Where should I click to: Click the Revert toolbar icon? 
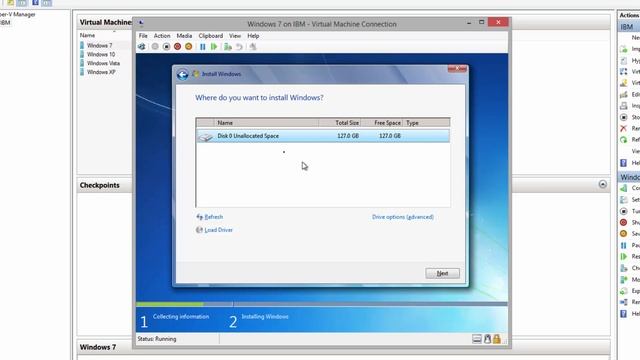239,47
